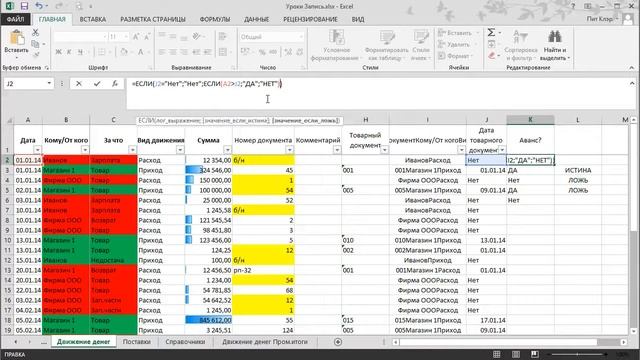Viewport: 640px width, 360px height.
Task: Switch to РЕЦЕНЗИРОВАНИЕ ribbon tab
Action: [x=310, y=19]
